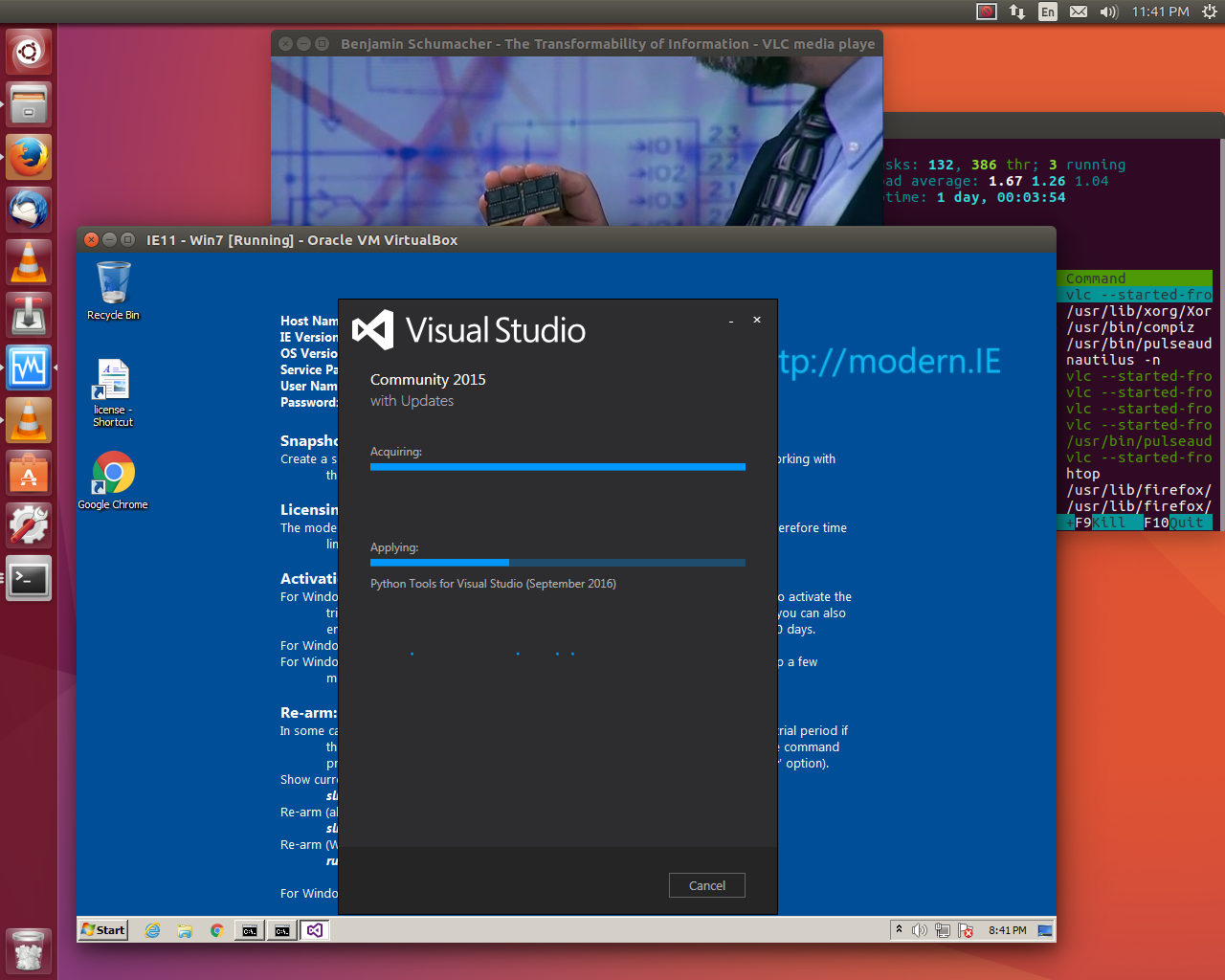
Task: Cancel the Visual Studio installation
Action: tap(706, 885)
